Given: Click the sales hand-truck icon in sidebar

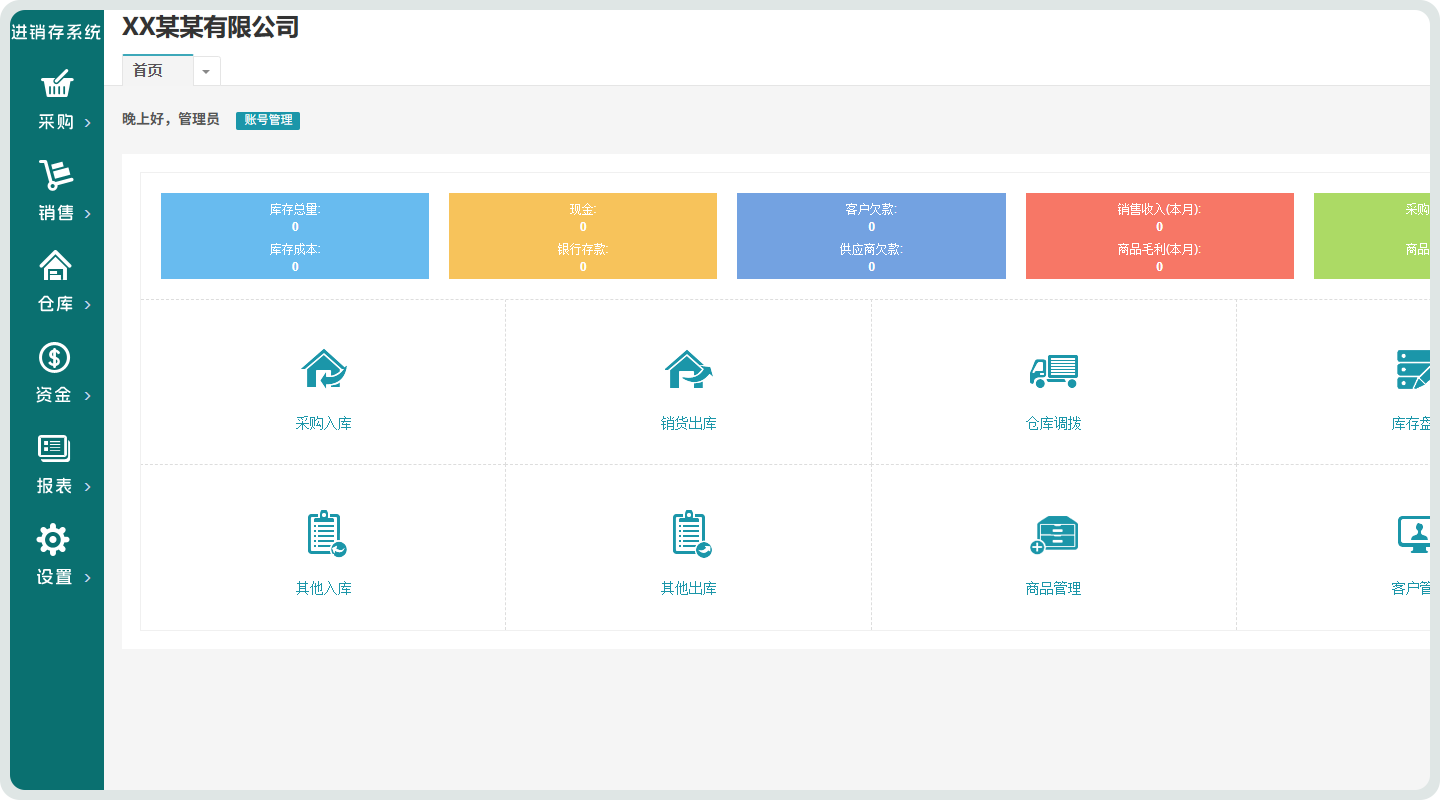Looking at the screenshot, I should tap(56, 175).
